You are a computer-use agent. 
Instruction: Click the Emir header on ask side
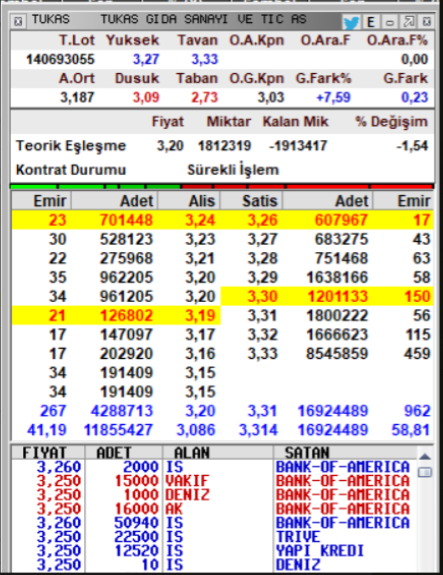click(403, 201)
